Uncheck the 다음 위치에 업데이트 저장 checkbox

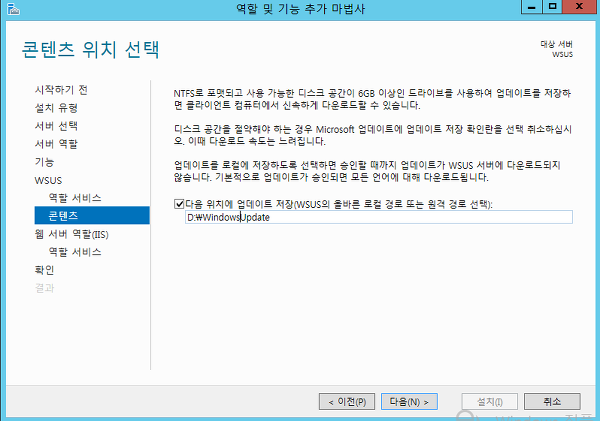[179, 204]
